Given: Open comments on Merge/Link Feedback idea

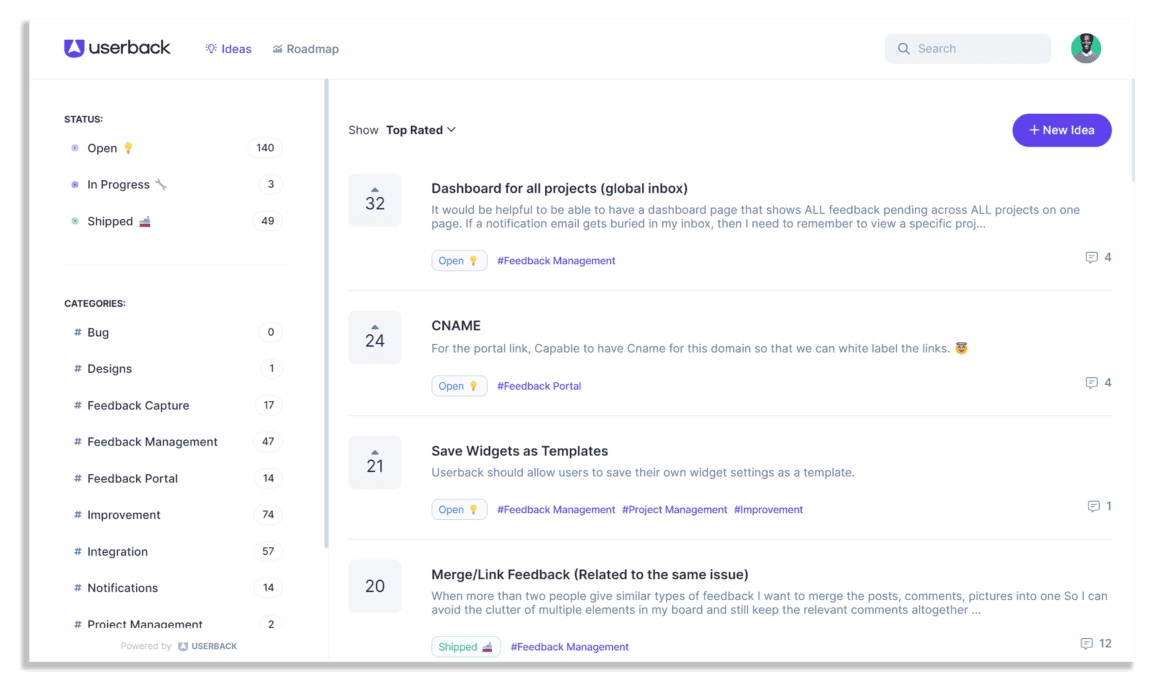Looking at the screenshot, I should [1088, 643].
